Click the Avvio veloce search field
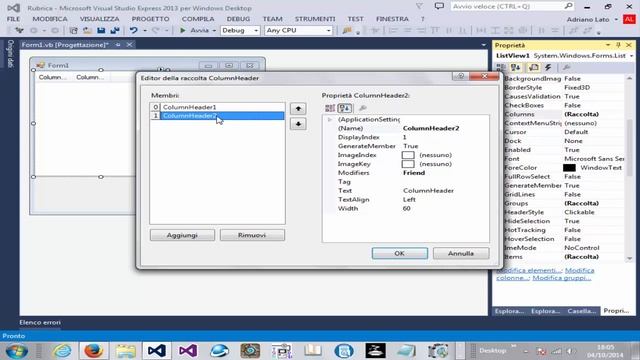The image size is (640, 360). [x=507, y=6]
